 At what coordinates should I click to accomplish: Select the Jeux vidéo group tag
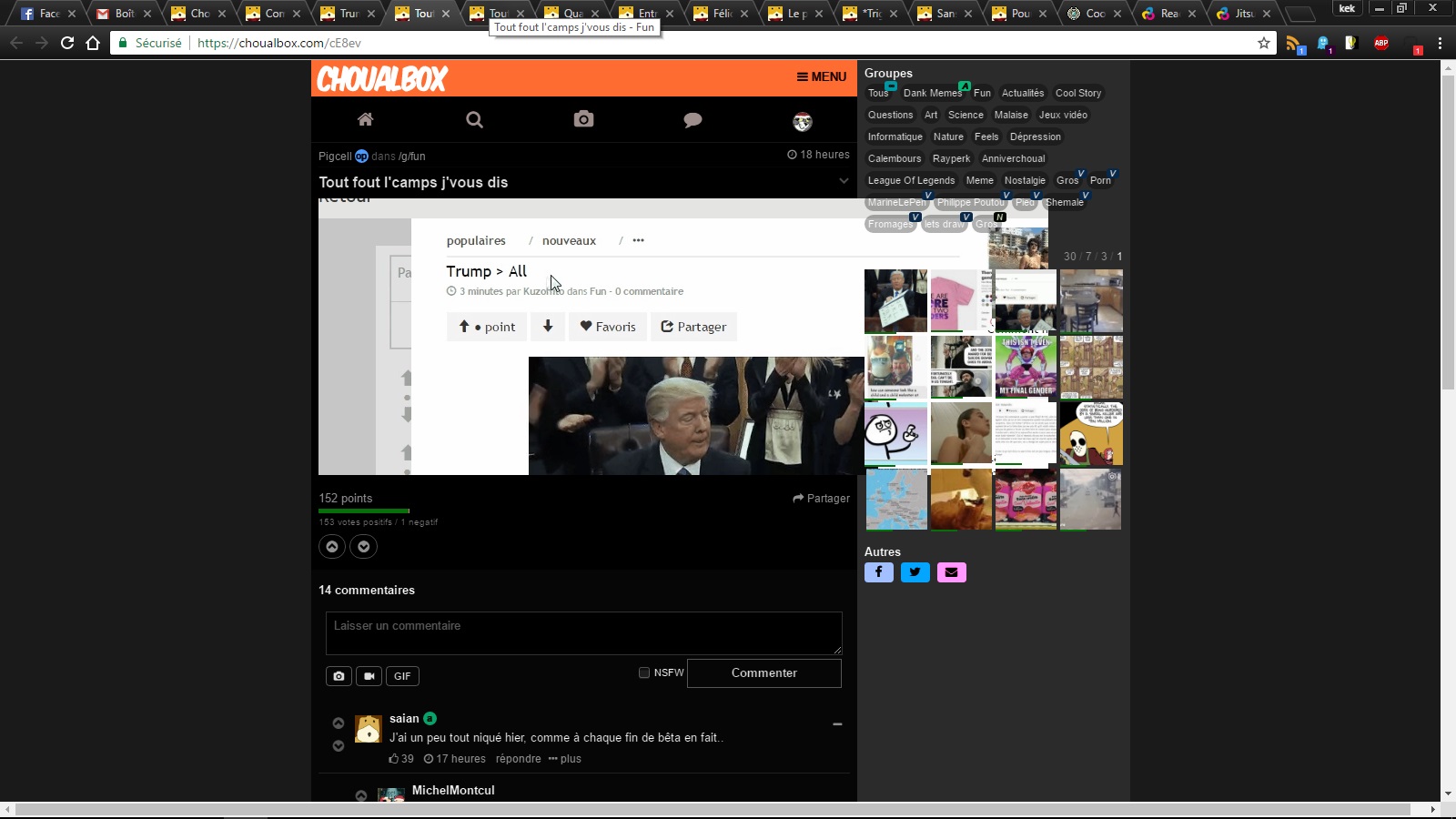click(x=1063, y=115)
